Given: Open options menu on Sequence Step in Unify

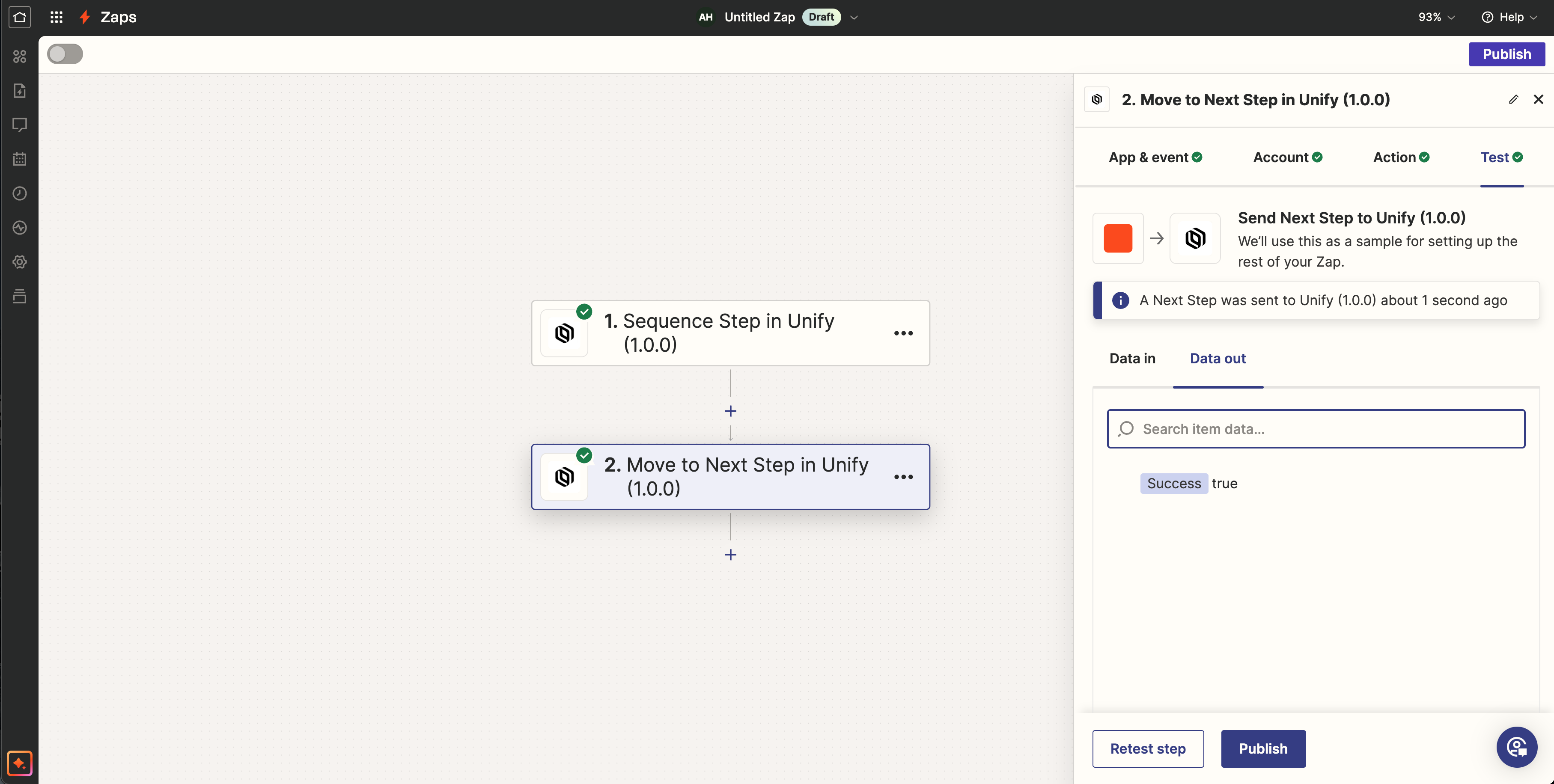Looking at the screenshot, I should (x=903, y=333).
